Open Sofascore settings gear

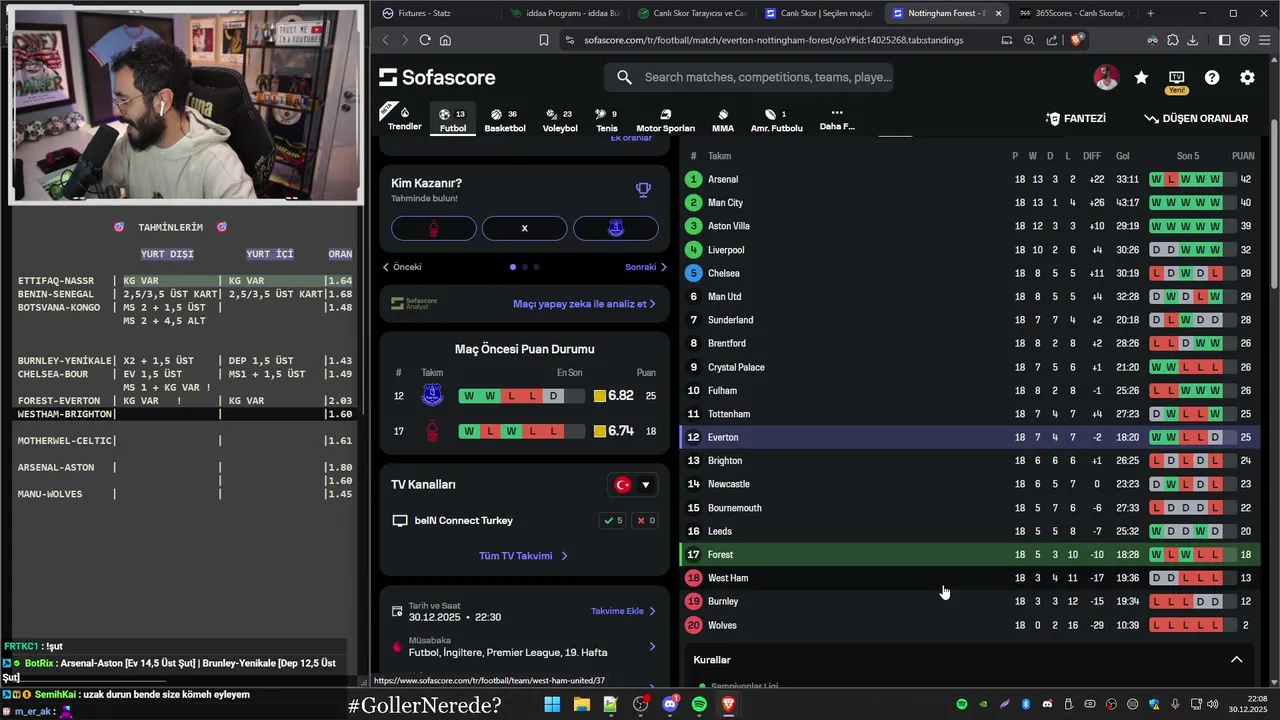(1247, 77)
